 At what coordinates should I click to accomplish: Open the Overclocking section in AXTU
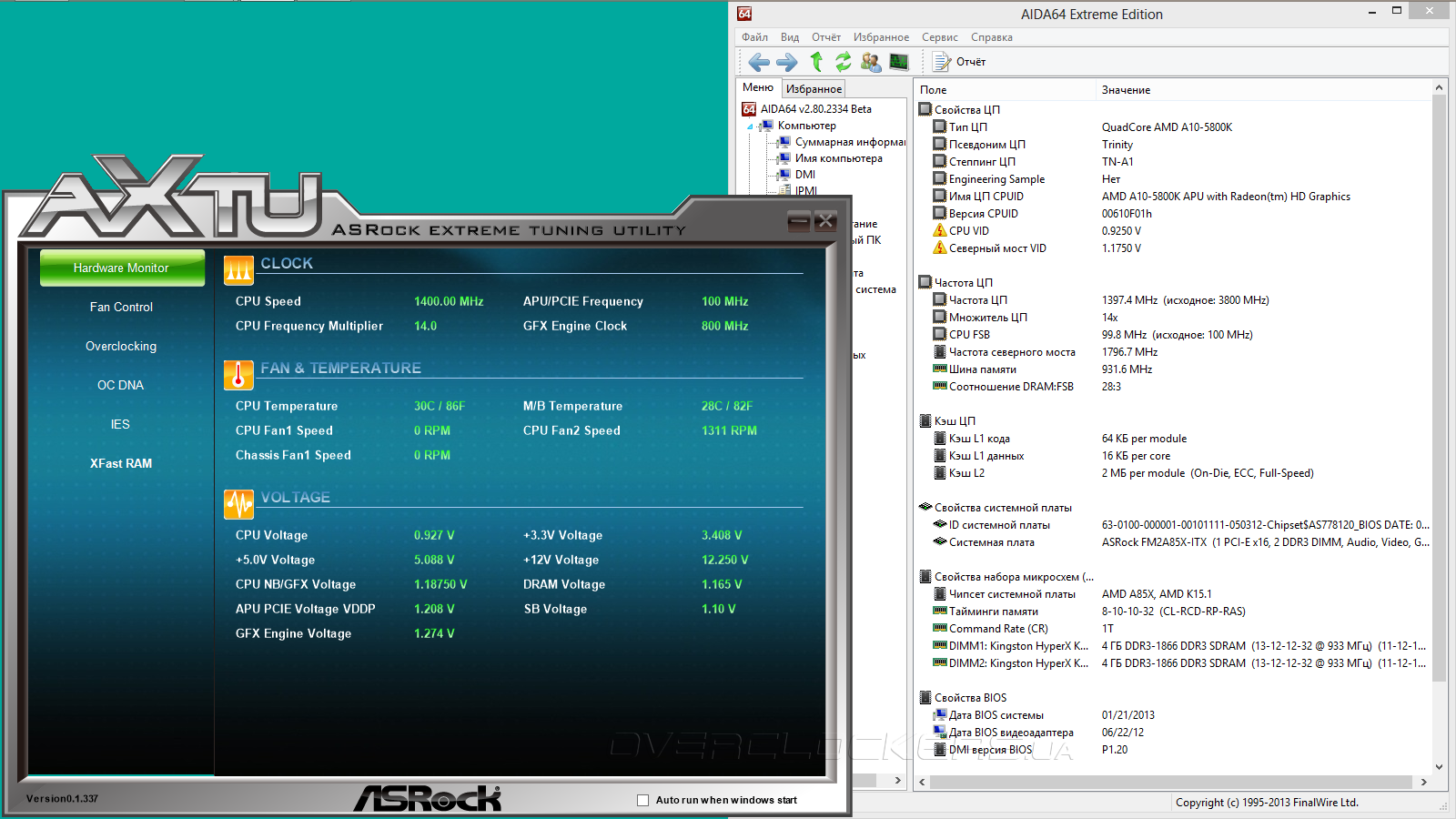121,346
